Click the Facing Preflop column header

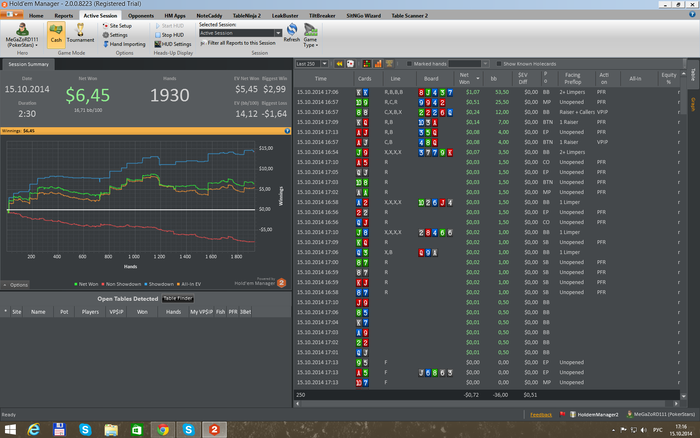[x=573, y=79]
